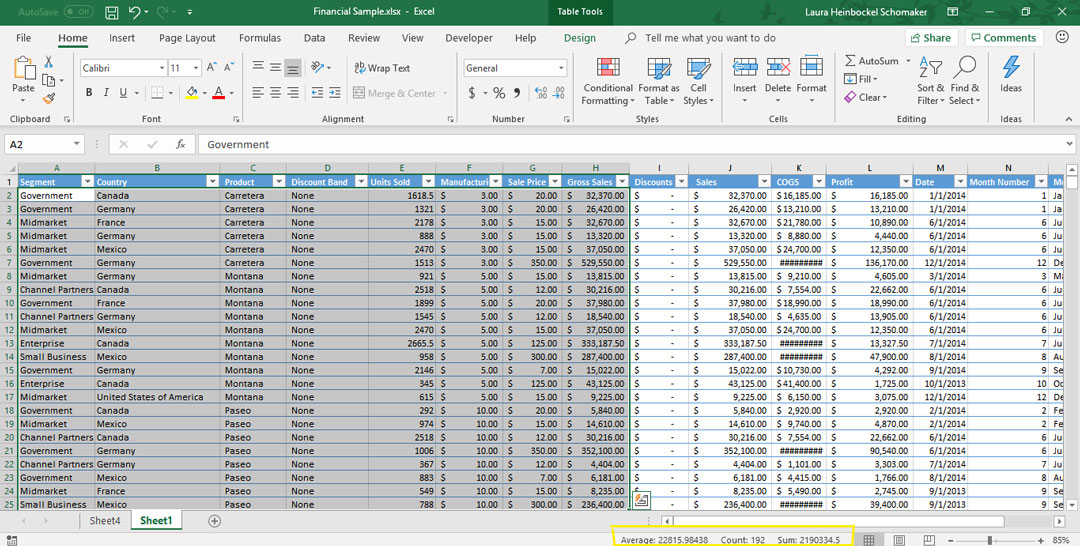This screenshot has height=546, width=1080.
Task: Toggle Wrap Text
Action: coord(382,67)
